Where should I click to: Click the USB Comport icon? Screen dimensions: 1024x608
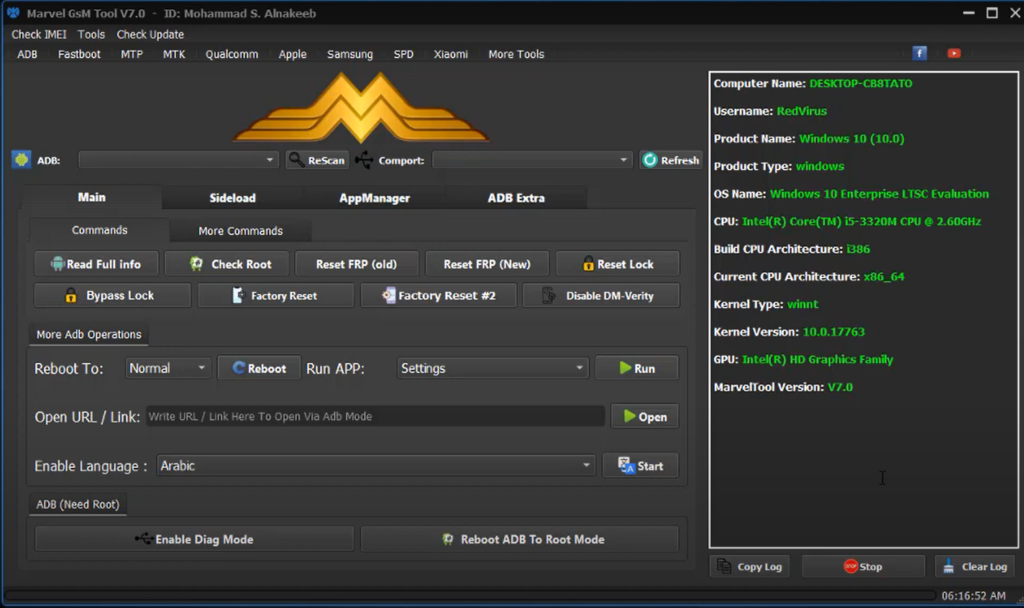[364, 160]
